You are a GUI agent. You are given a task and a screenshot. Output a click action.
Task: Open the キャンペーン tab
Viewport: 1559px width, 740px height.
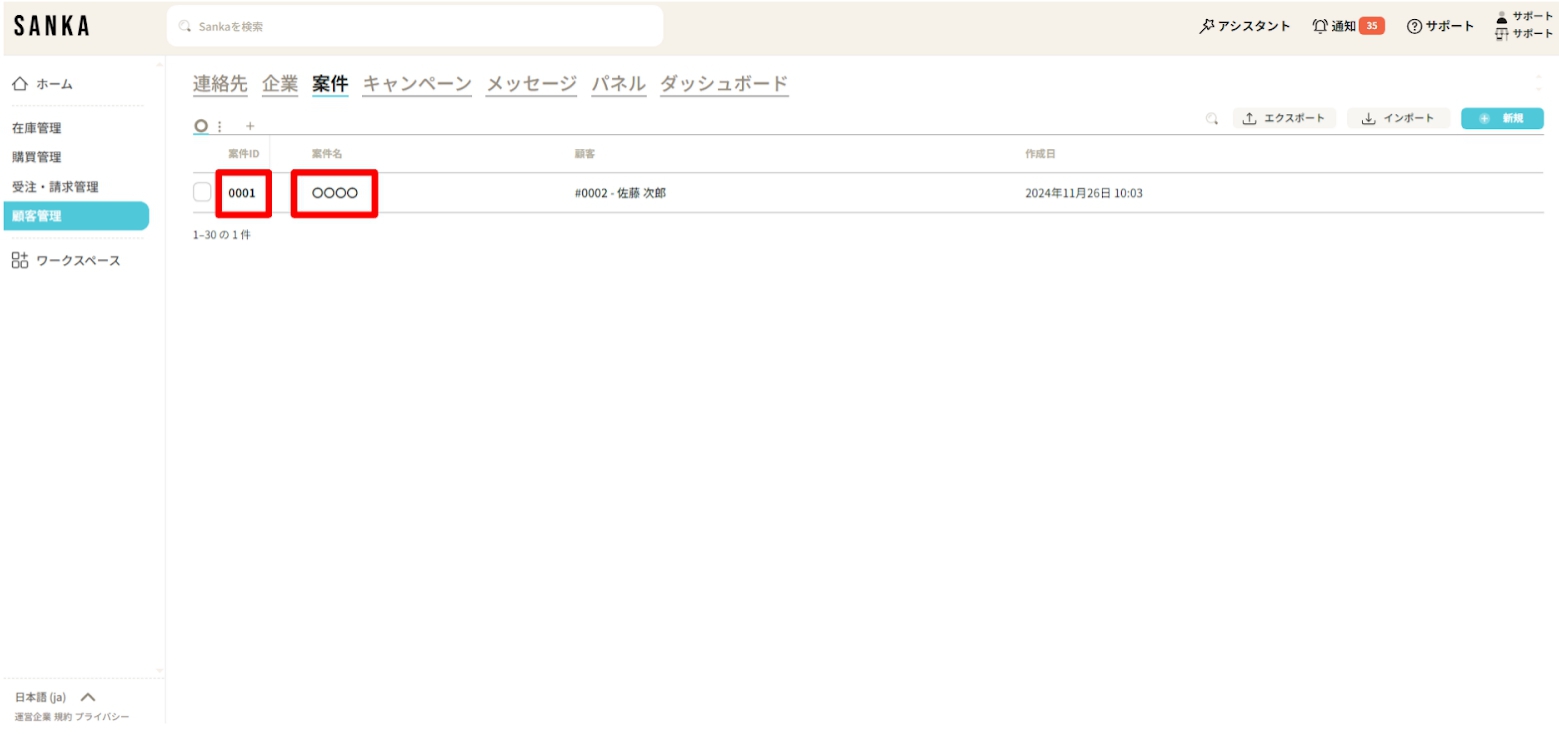(x=417, y=84)
